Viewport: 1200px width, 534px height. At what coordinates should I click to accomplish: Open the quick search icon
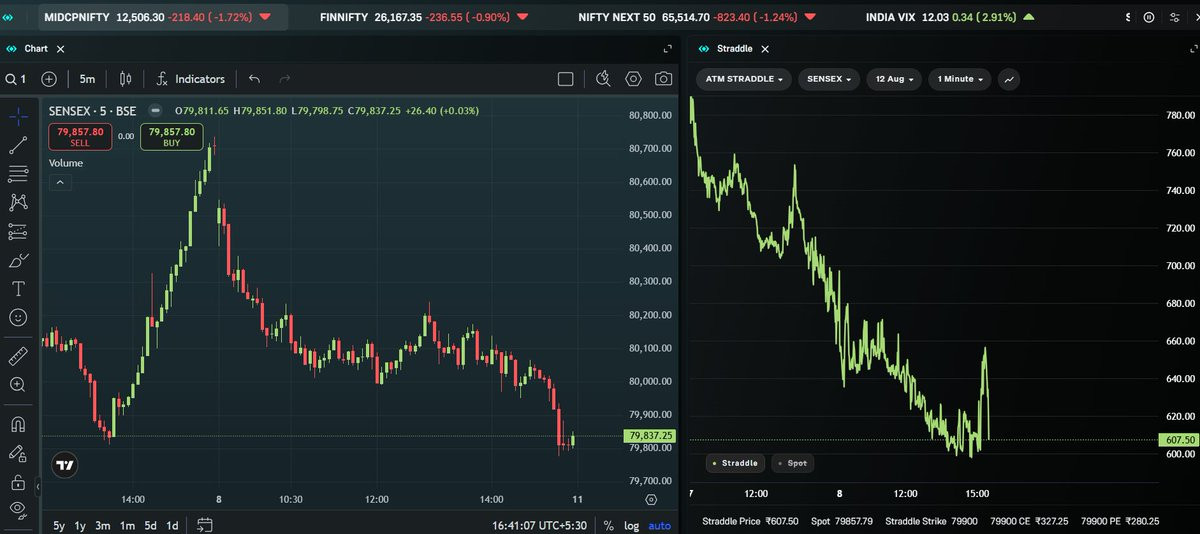click(x=603, y=79)
